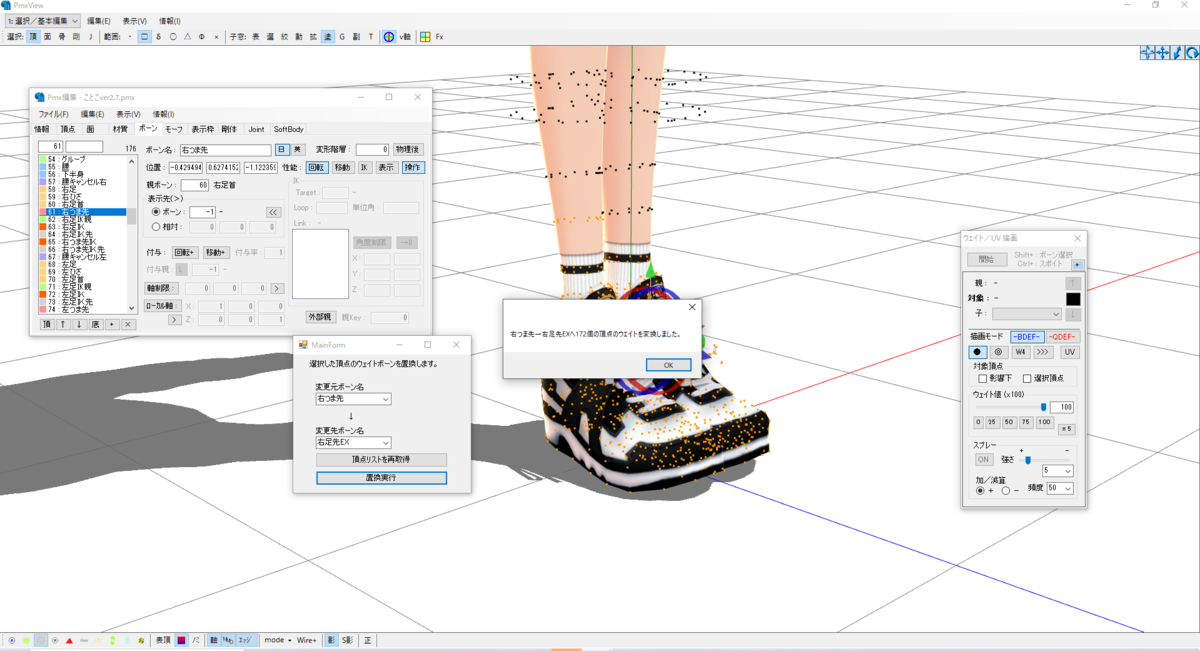This screenshot has height=651, width=1200.
Task: Click the 置換実行 button
Action: pos(381,478)
